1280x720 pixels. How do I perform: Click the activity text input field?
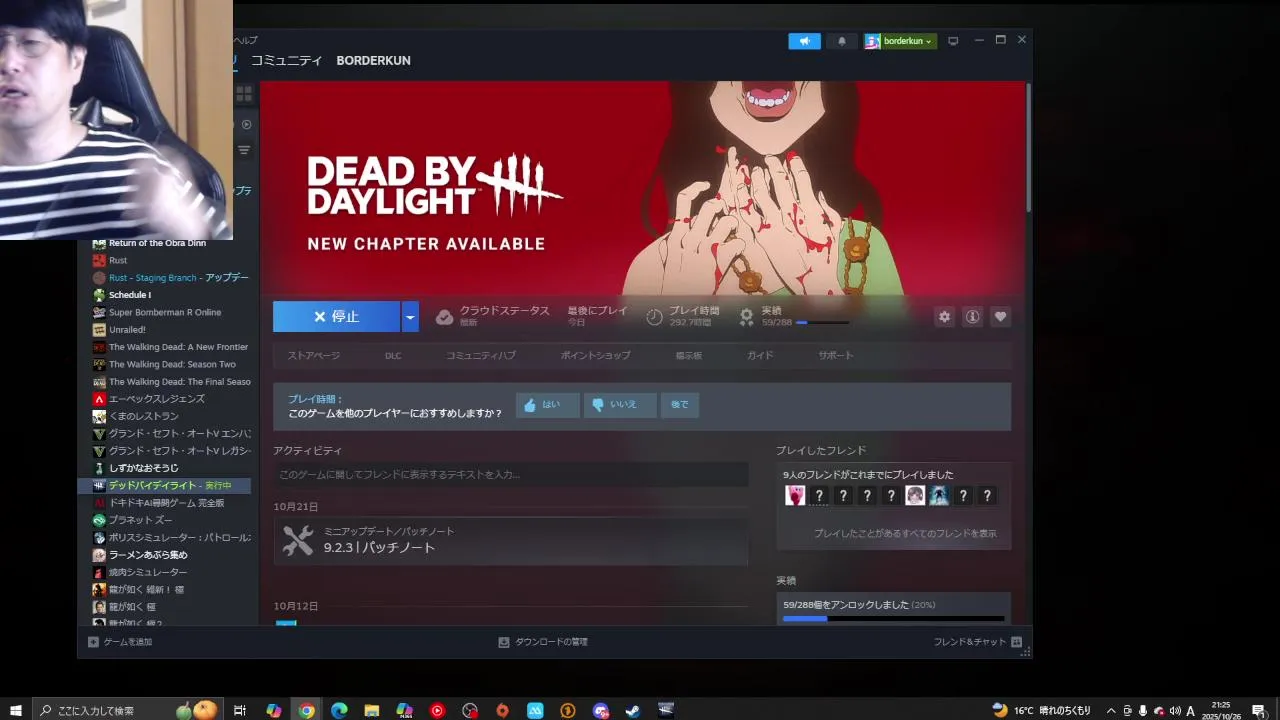point(511,474)
